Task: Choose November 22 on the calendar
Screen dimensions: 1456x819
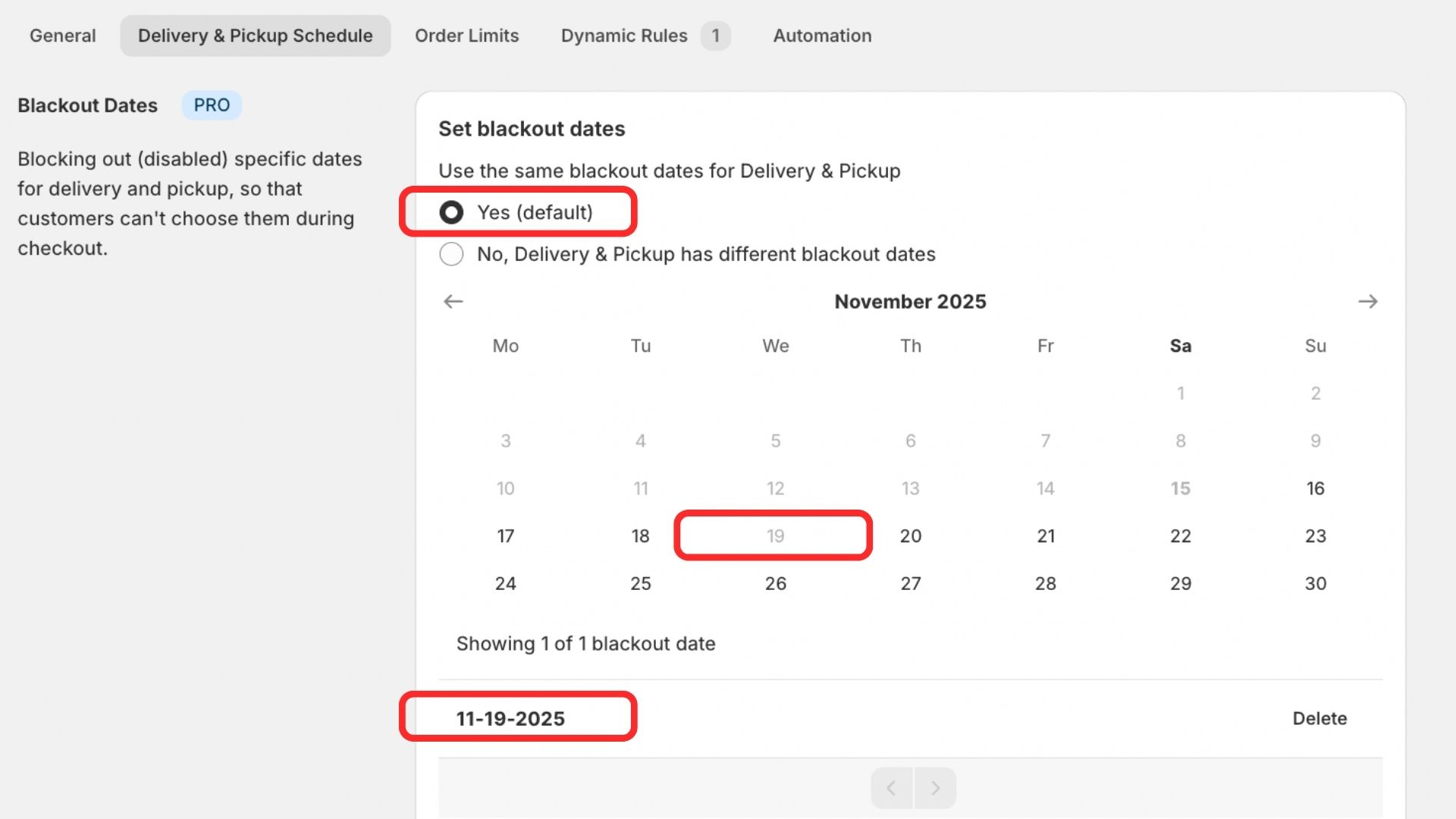Action: [x=1180, y=536]
